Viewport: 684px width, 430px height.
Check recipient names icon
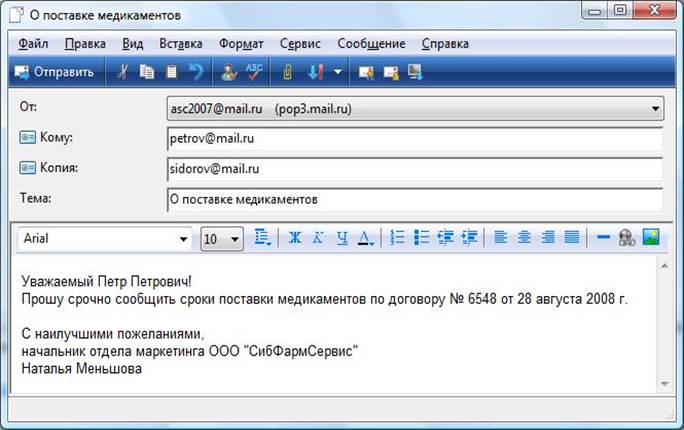(229, 72)
